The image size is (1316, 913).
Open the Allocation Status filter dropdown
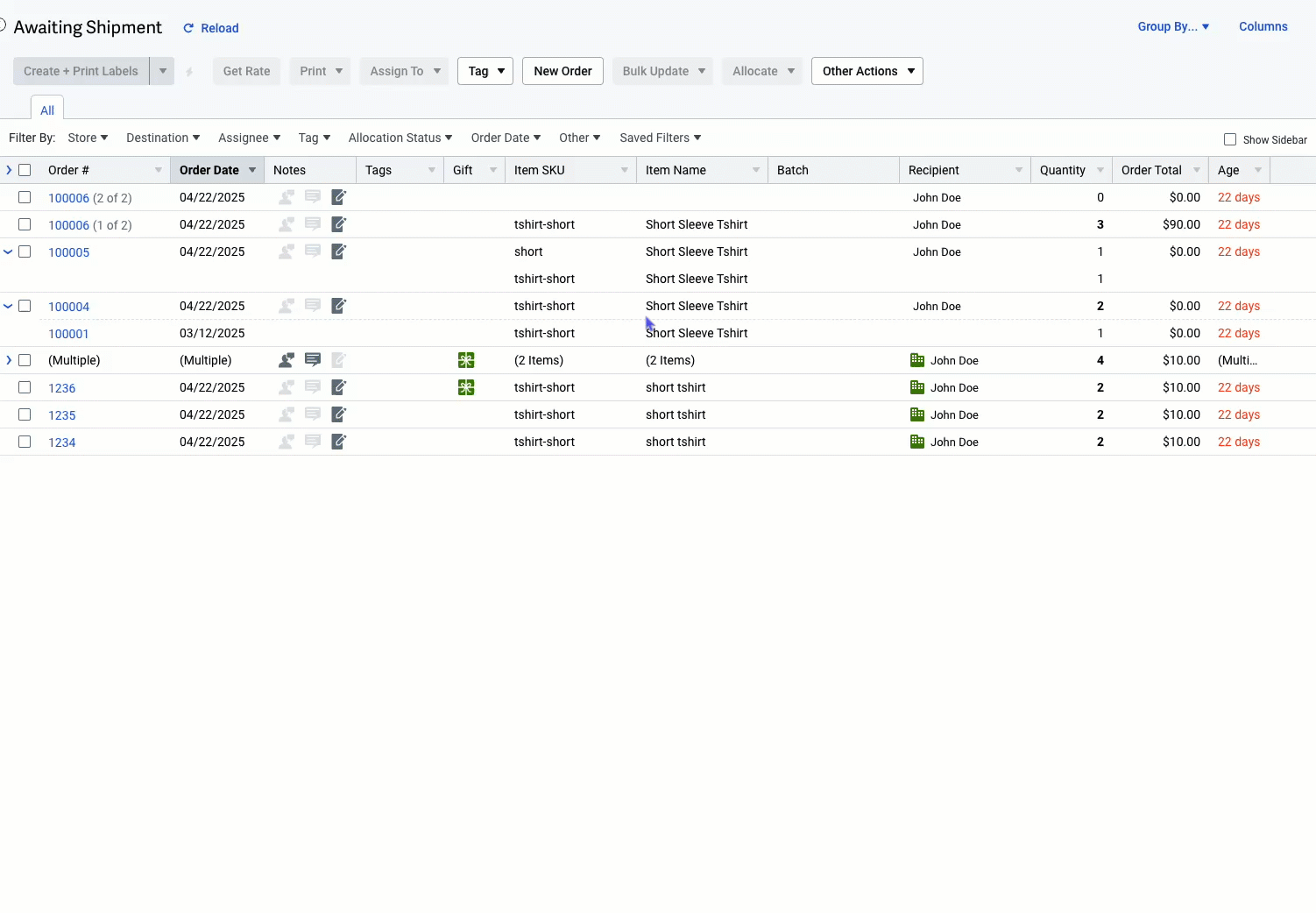(400, 138)
